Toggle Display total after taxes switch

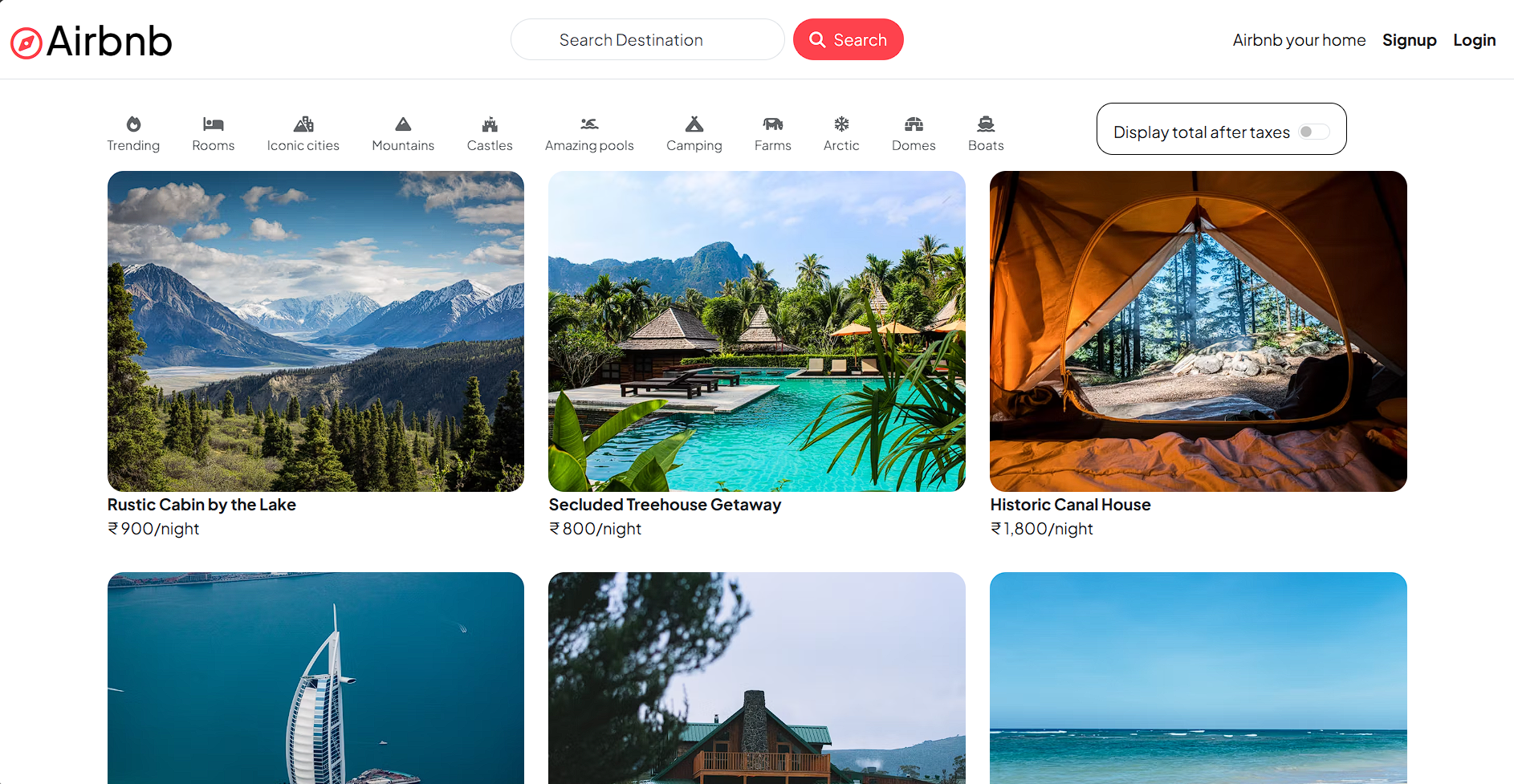(x=1314, y=132)
